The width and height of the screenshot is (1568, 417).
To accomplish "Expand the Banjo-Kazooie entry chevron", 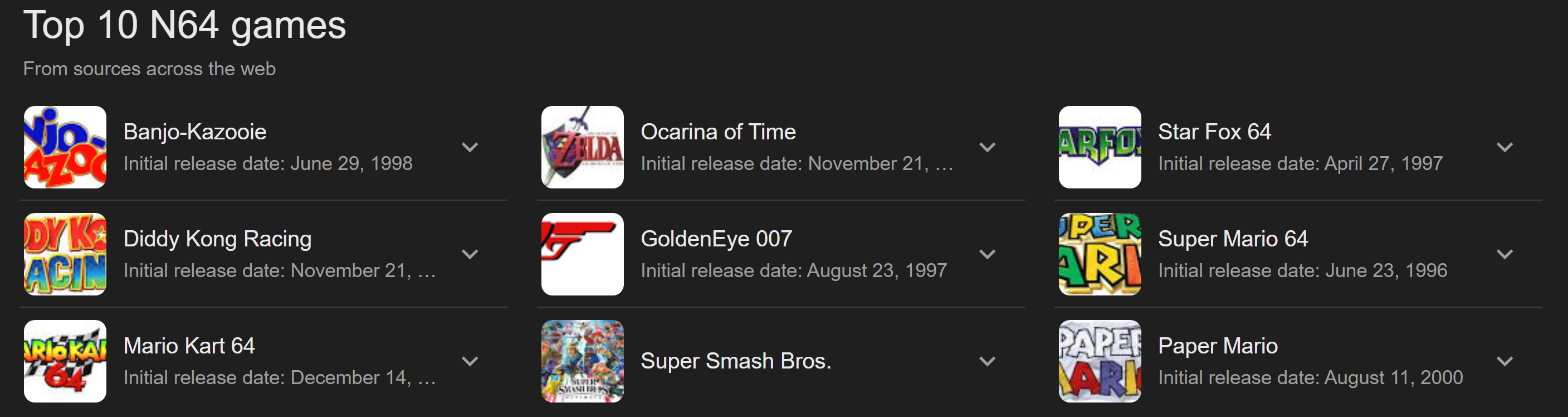I will [470, 147].
